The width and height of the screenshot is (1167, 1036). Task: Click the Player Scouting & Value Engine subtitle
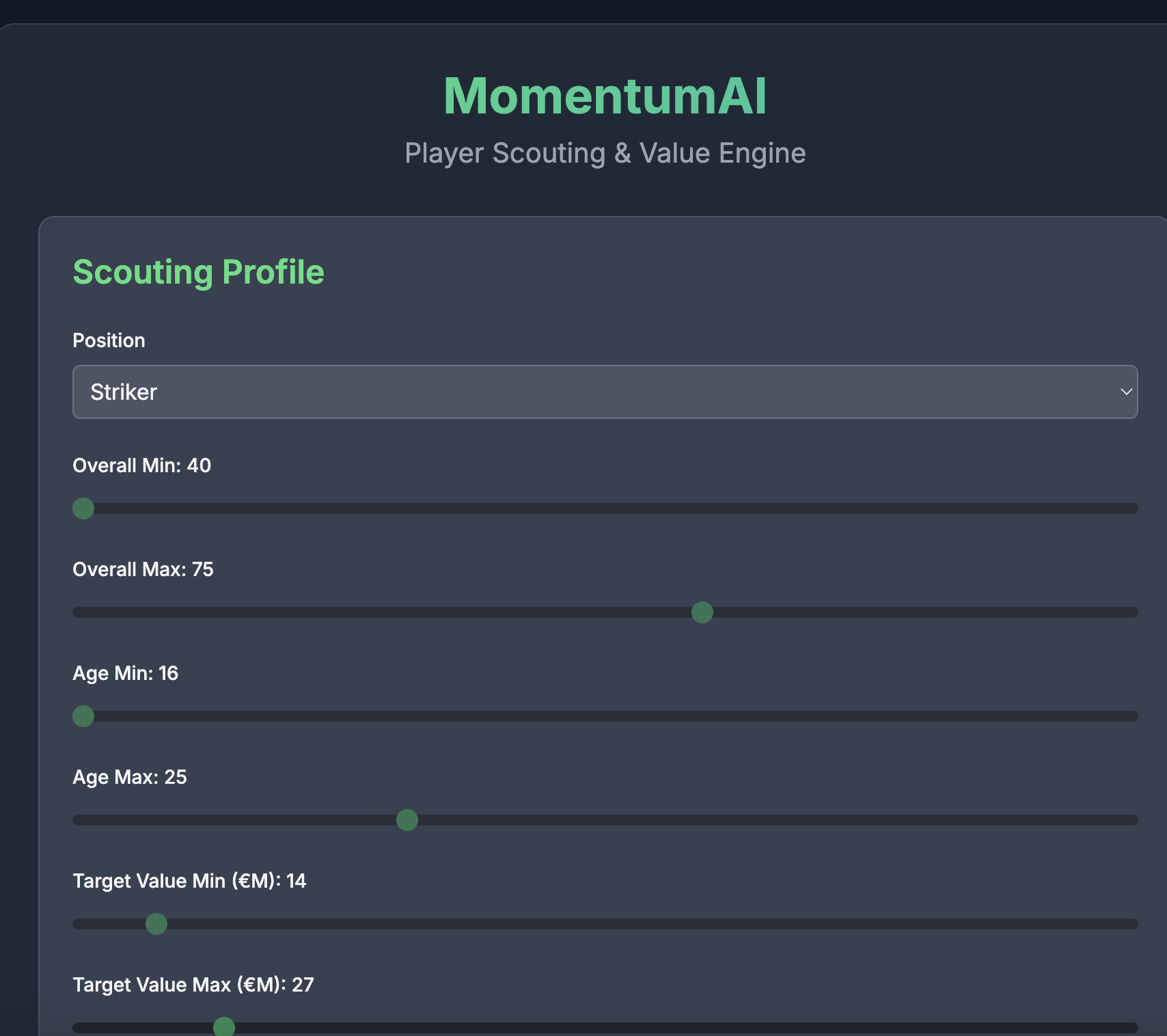click(x=605, y=153)
